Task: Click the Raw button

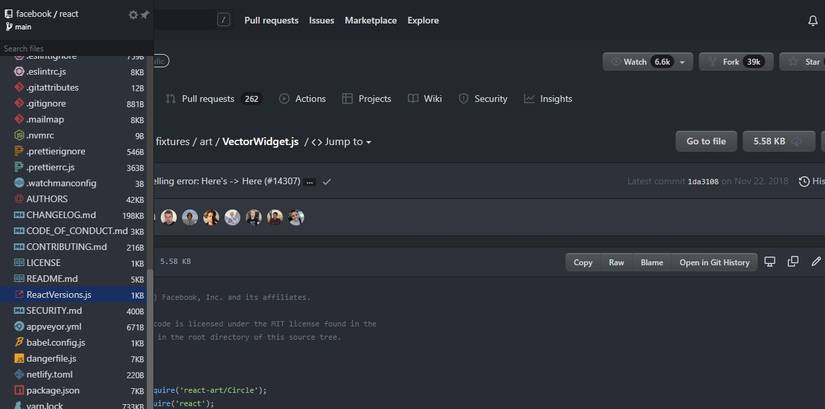Action: (x=616, y=262)
